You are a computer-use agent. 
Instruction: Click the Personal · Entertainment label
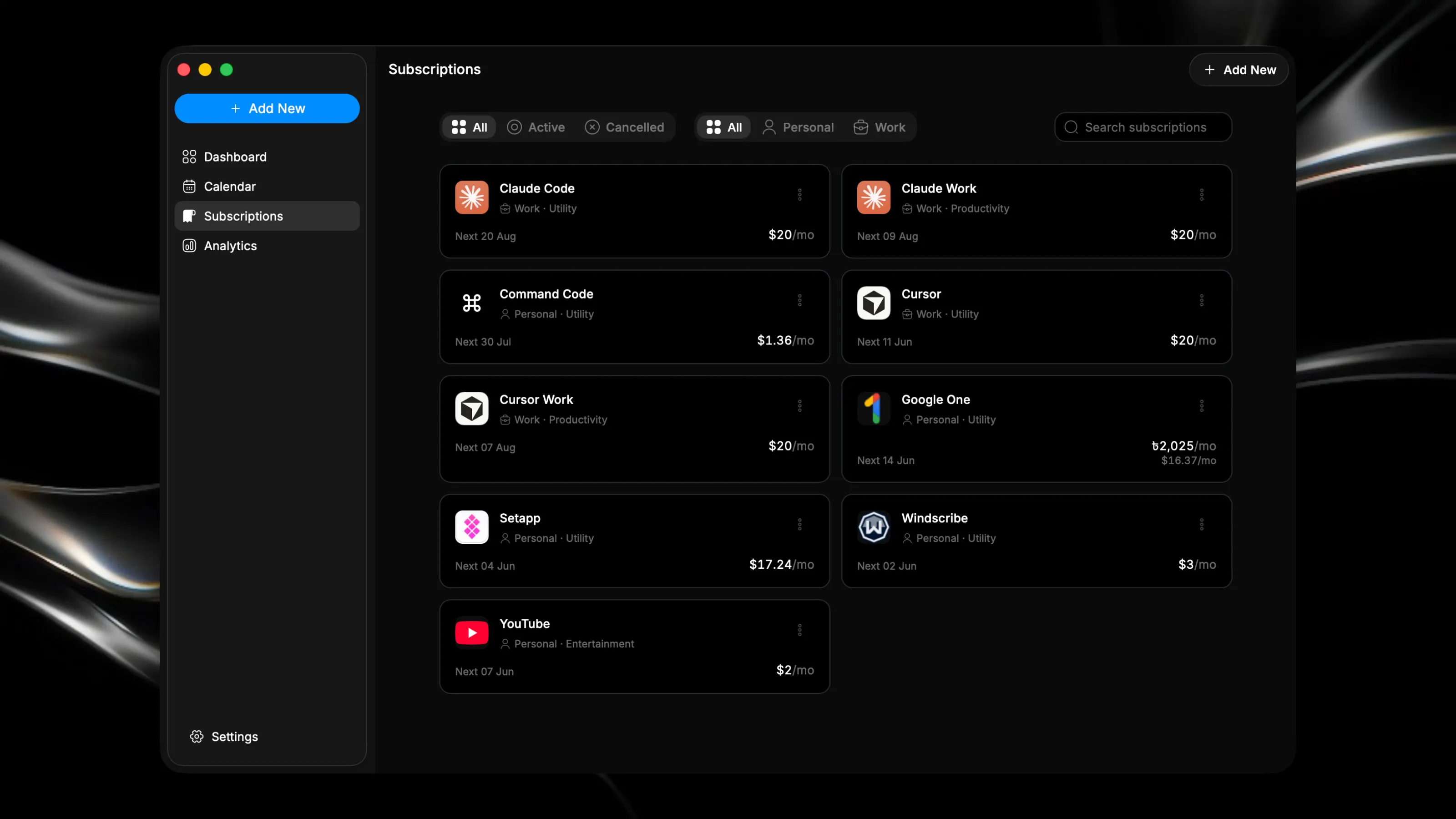574,644
